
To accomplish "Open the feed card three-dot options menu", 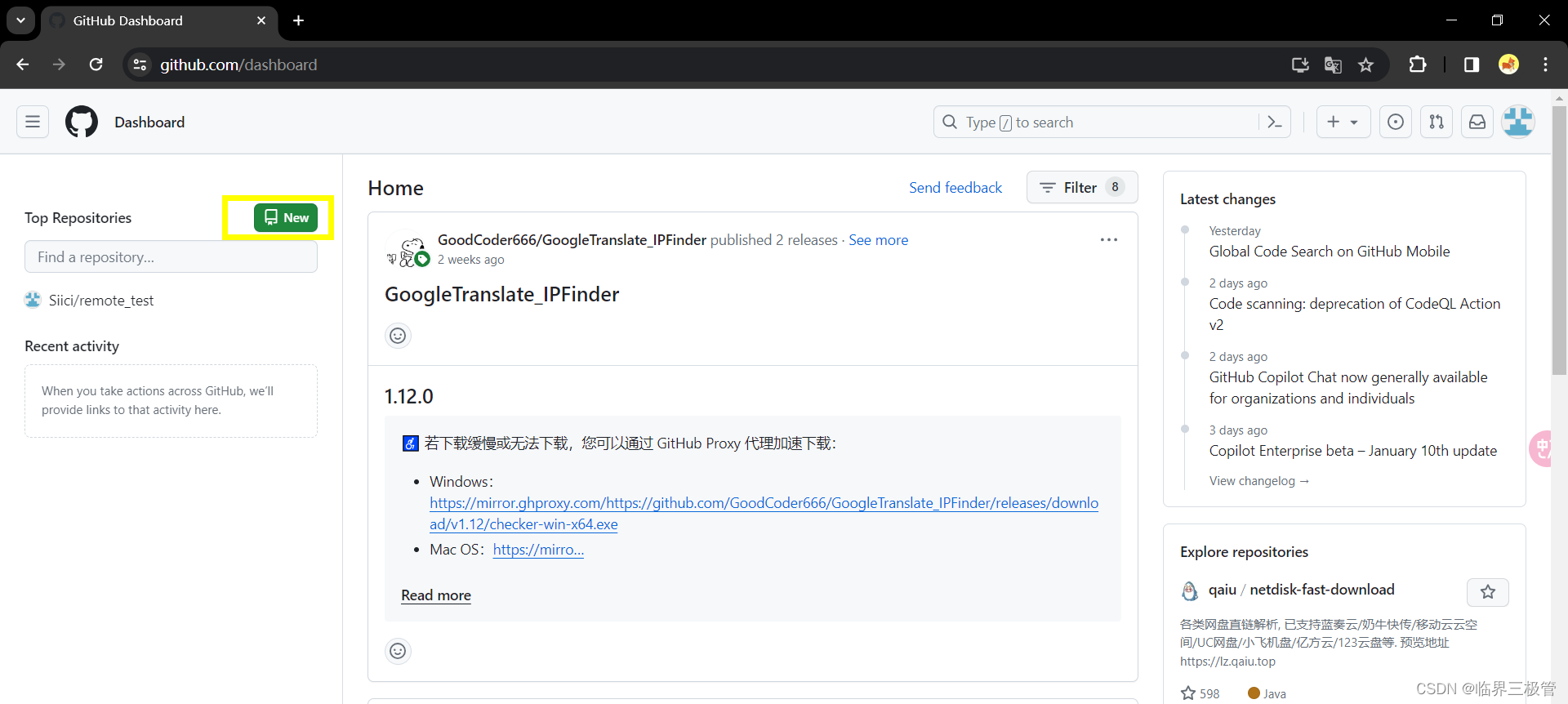I will pos(1108,239).
